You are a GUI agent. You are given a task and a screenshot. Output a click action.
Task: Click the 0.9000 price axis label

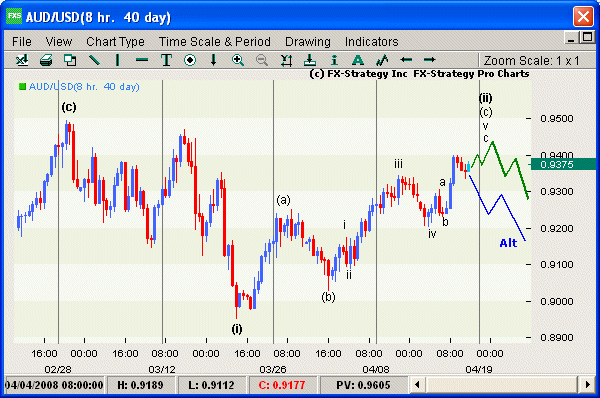click(x=557, y=302)
